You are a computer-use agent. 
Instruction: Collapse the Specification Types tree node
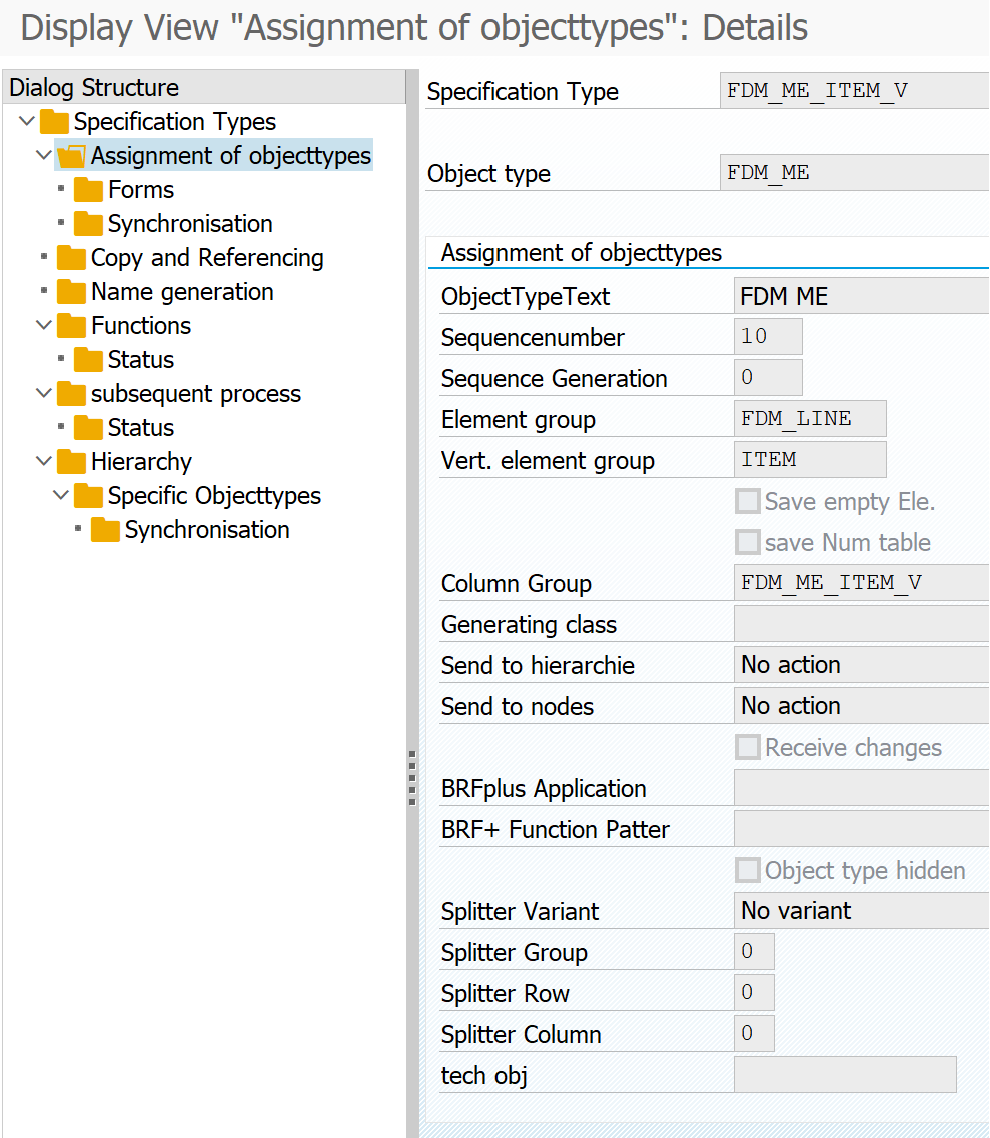[x=26, y=122]
